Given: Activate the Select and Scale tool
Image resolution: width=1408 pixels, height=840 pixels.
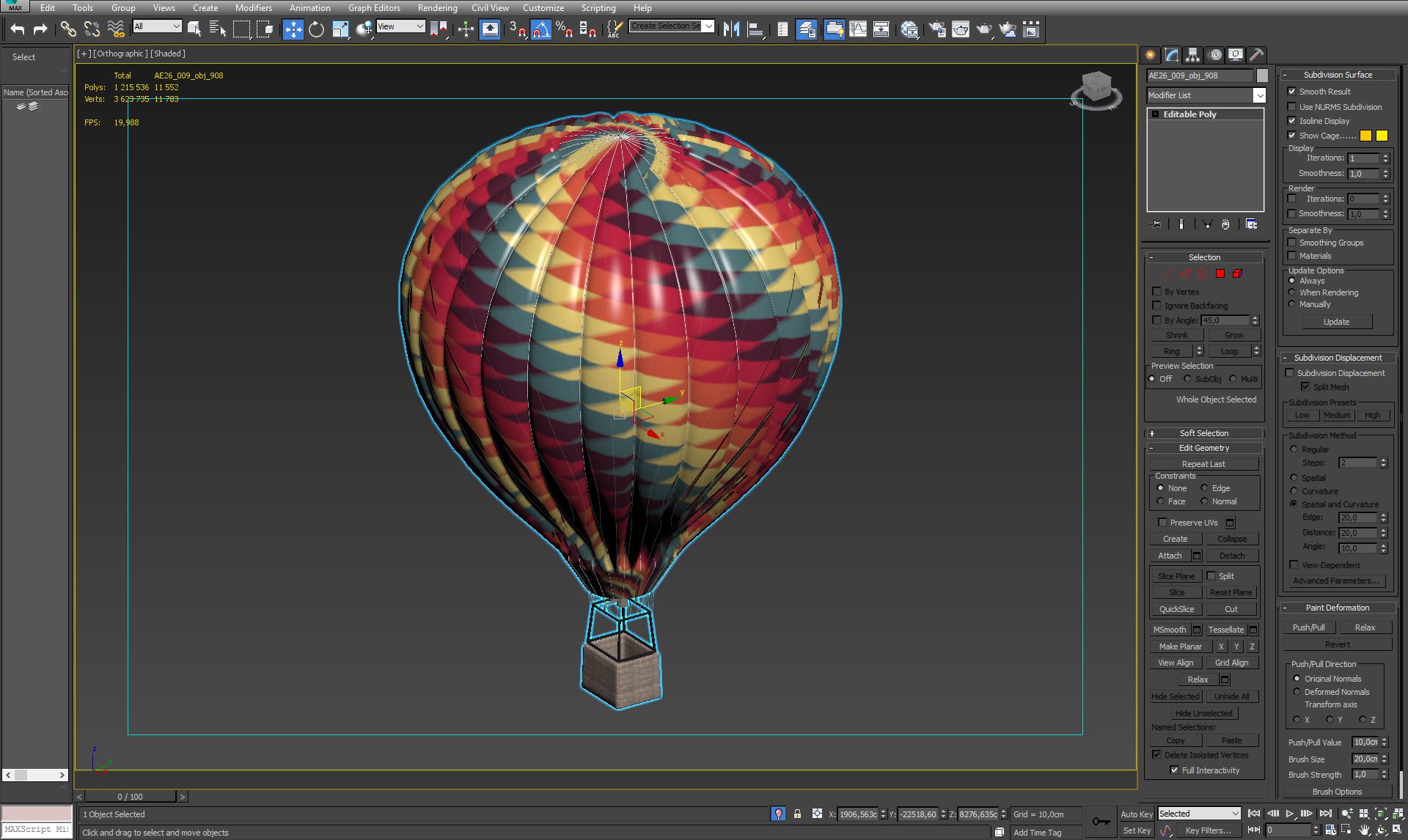Looking at the screenshot, I should click(340, 29).
